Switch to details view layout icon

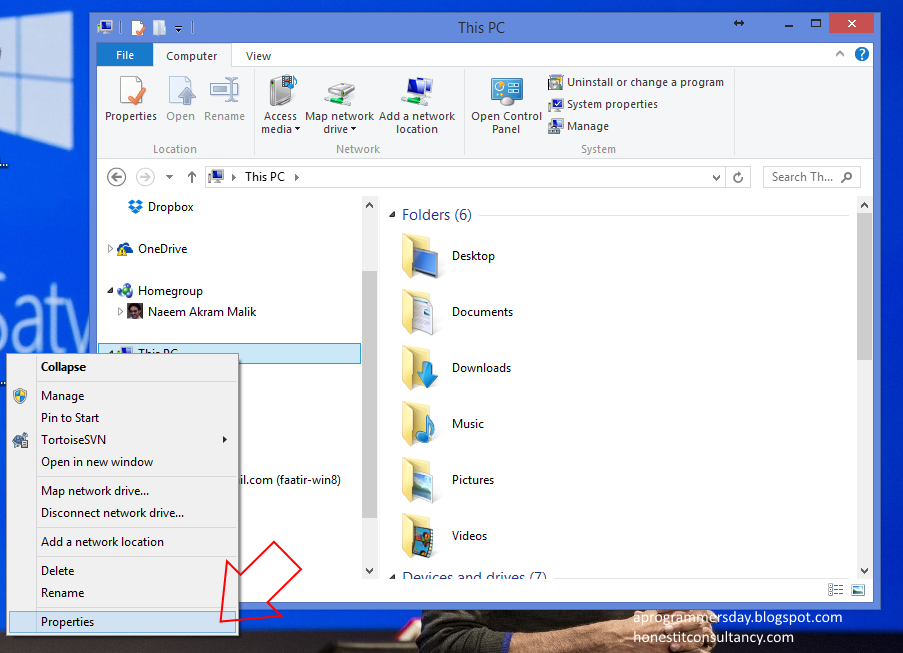836,590
